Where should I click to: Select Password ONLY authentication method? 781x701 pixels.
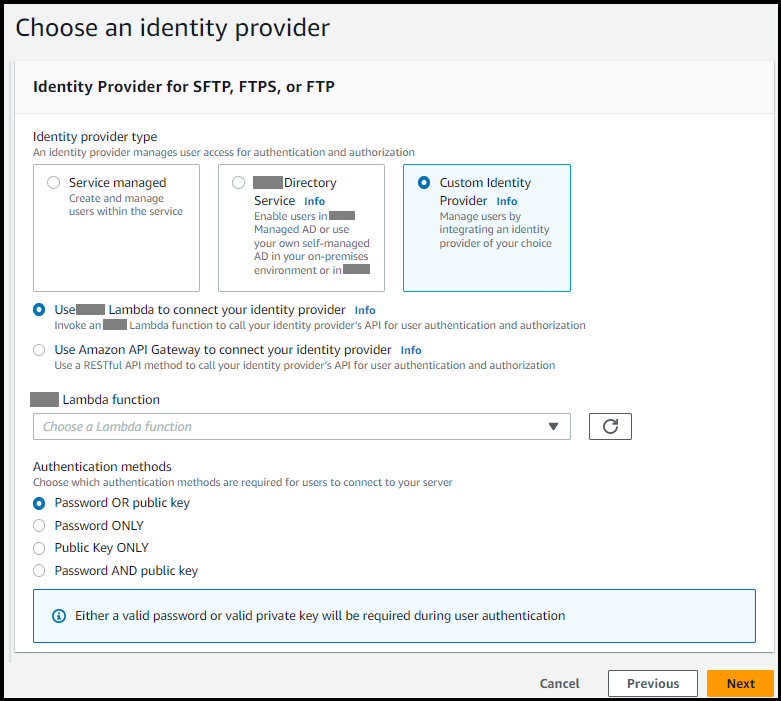[39, 525]
